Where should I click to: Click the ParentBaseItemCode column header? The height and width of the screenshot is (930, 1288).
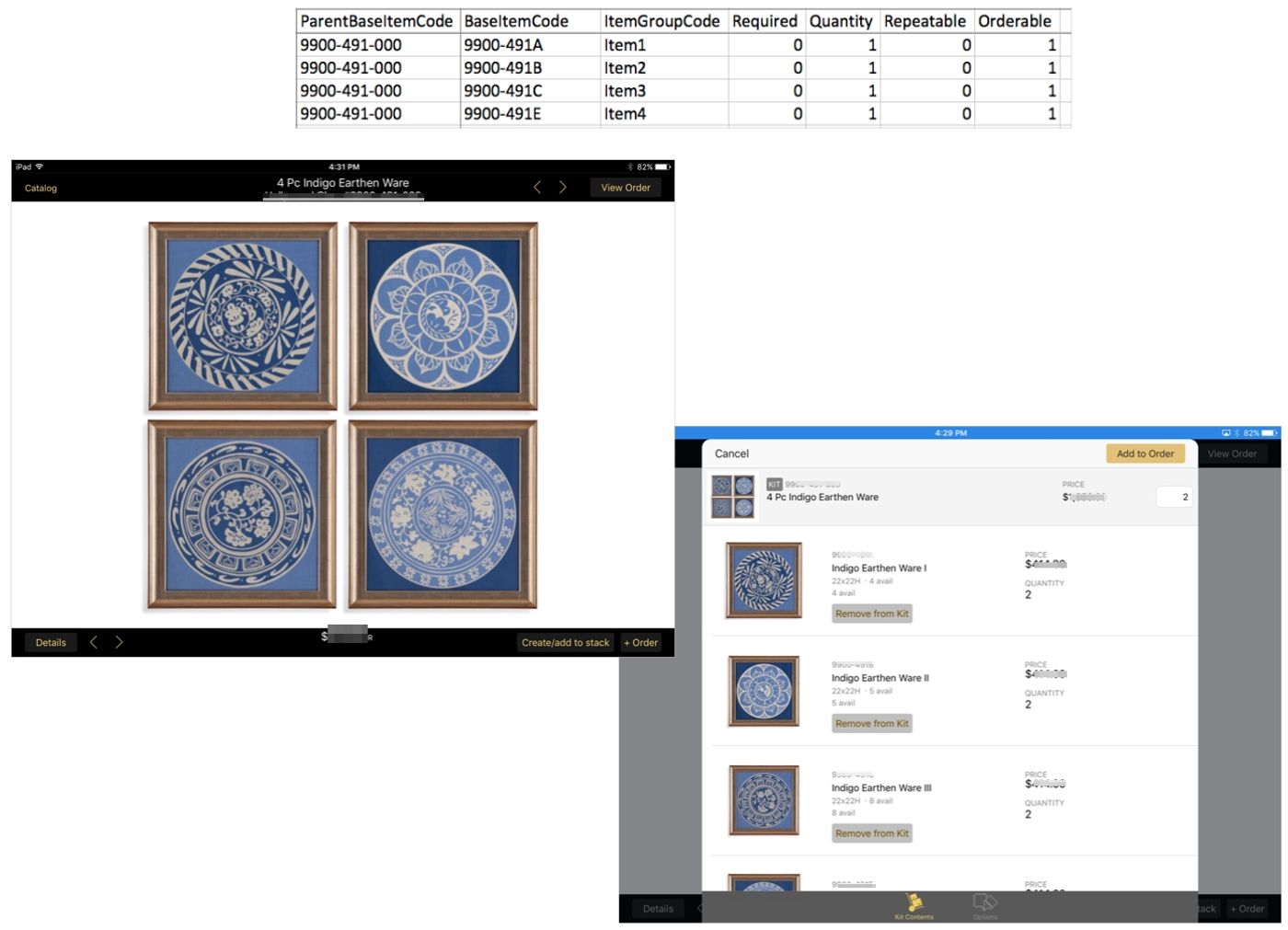[377, 21]
